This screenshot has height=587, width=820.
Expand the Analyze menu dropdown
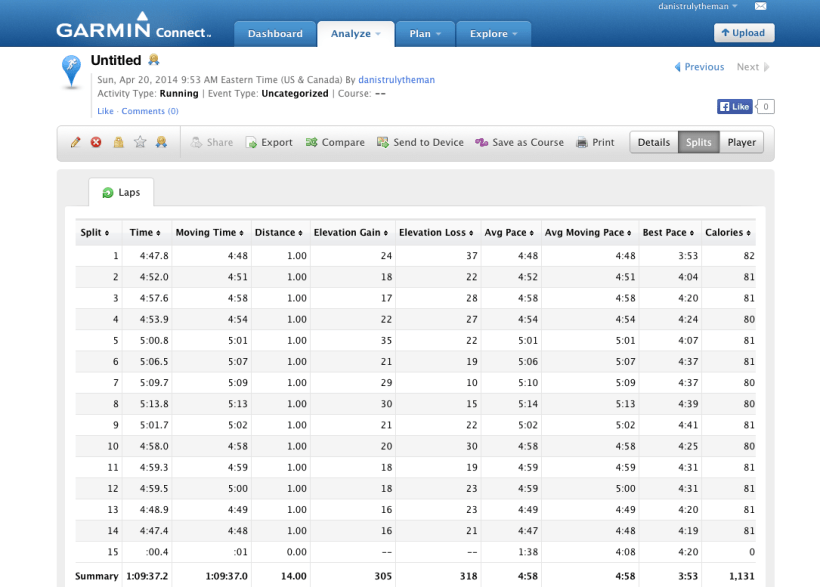(355, 33)
